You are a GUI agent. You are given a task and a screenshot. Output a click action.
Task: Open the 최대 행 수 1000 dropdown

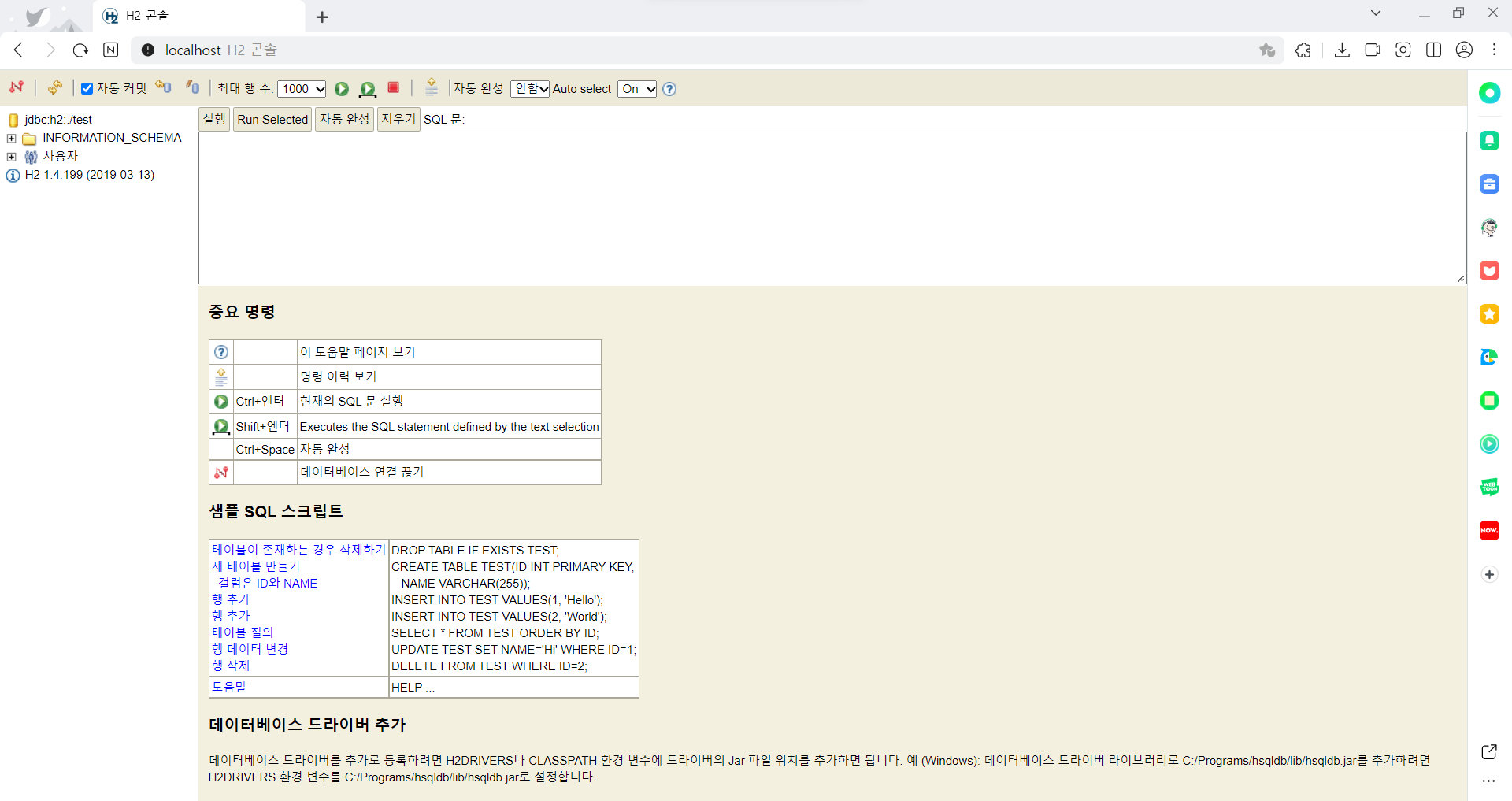click(x=302, y=88)
